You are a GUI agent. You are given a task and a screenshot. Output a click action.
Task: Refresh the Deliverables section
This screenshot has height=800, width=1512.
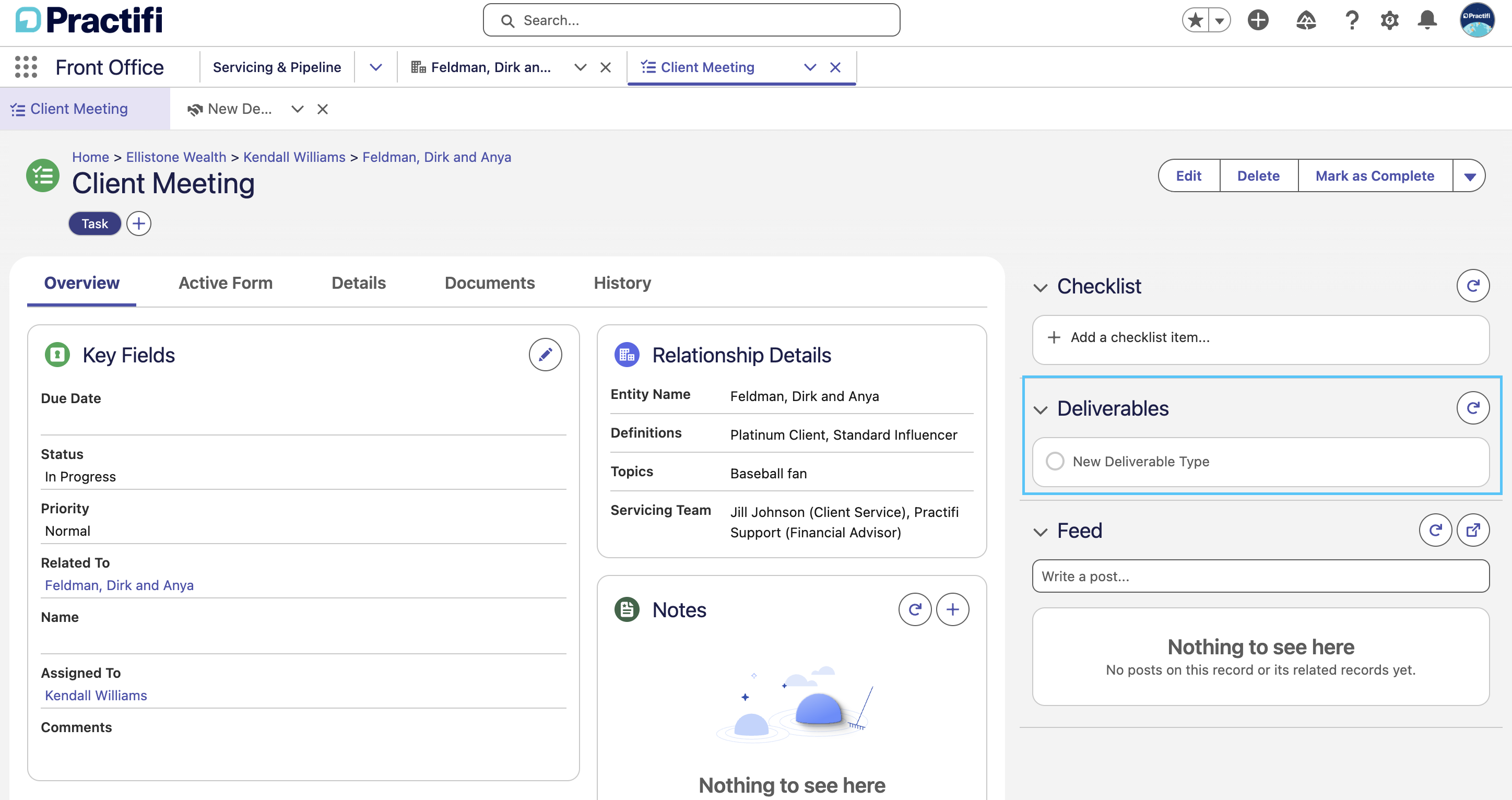pos(1473,408)
